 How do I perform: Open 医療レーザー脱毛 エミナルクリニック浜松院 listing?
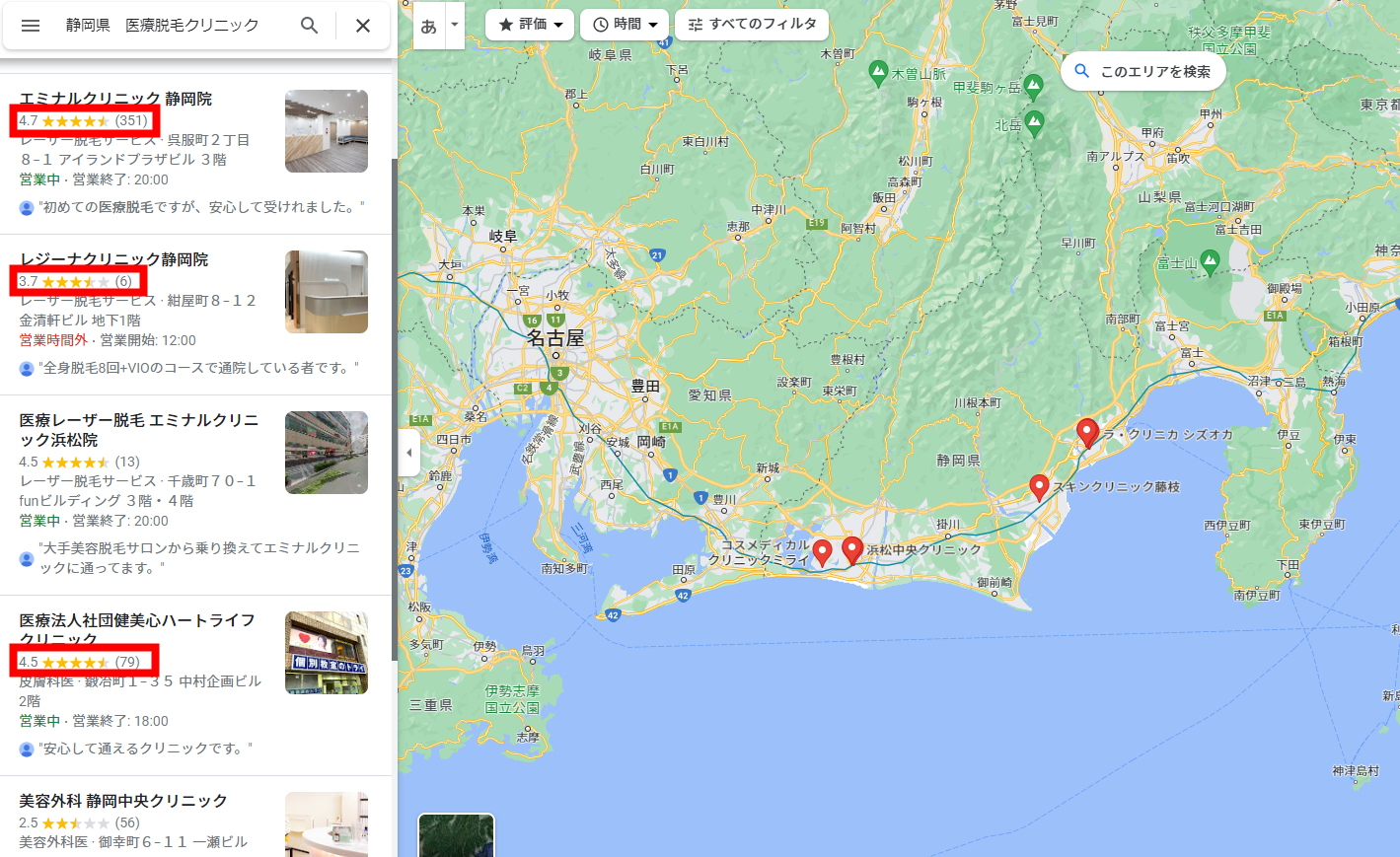click(139, 430)
